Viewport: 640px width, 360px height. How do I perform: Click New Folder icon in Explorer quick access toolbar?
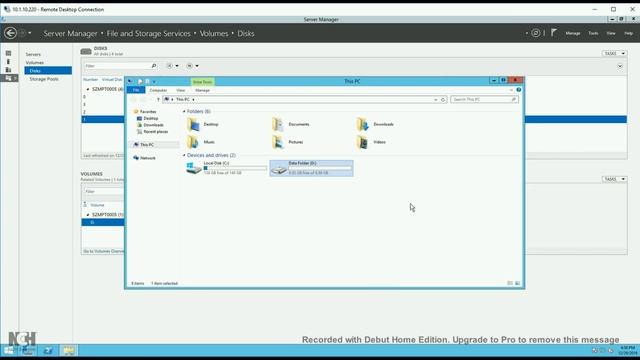(147, 81)
